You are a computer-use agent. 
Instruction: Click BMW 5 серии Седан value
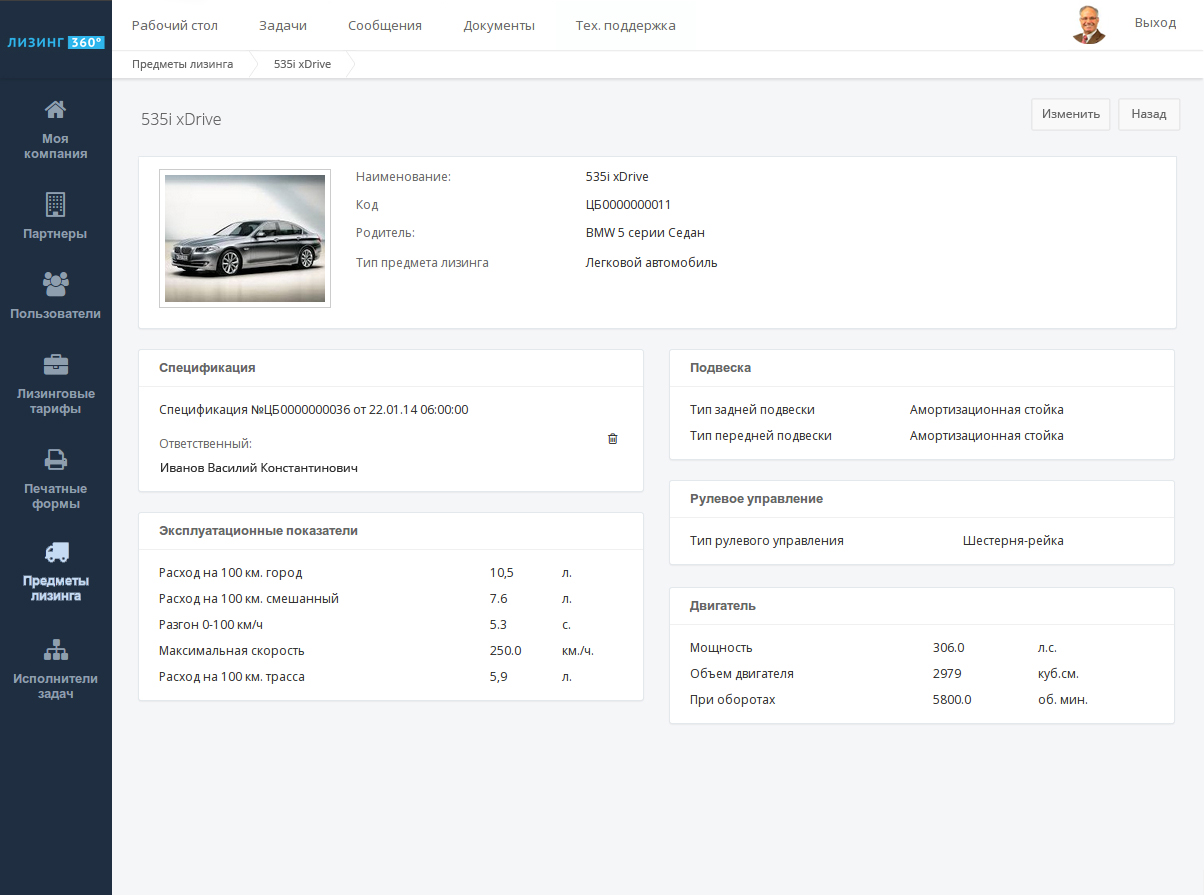(645, 232)
